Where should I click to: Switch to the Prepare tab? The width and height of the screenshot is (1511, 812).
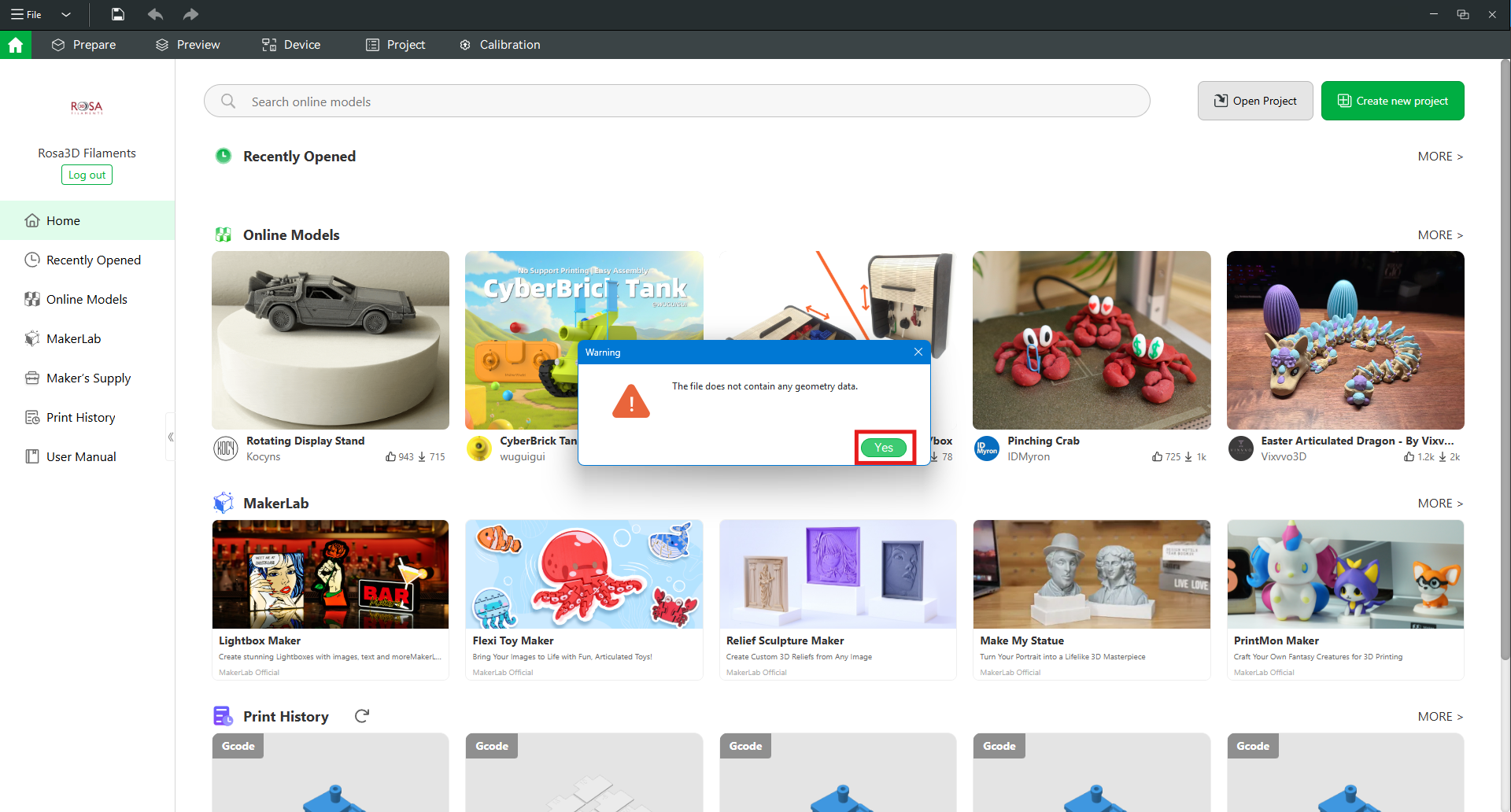[83, 45]
